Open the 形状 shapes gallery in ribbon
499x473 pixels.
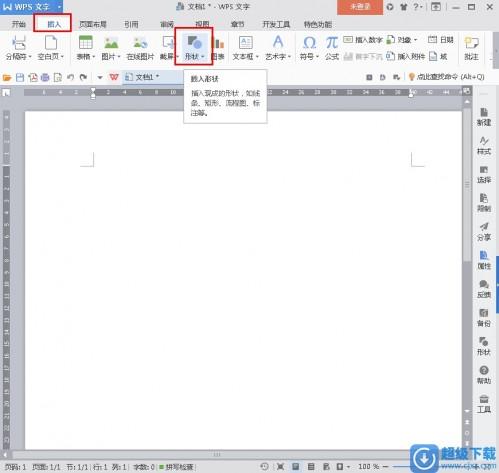click(x=194, y=47)
